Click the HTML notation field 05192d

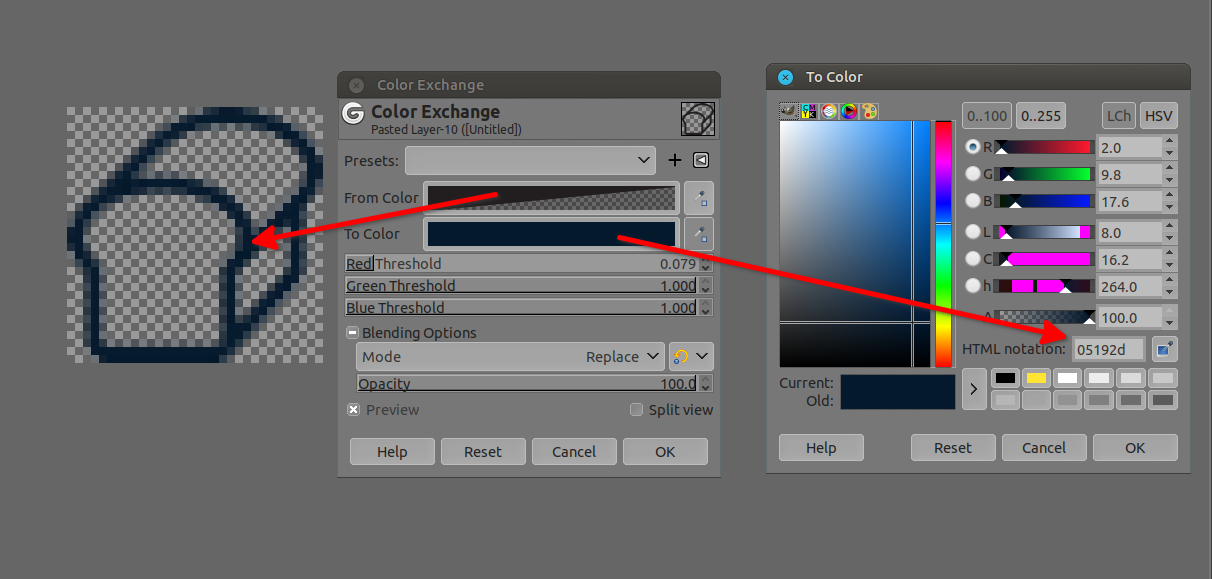(1108, 349)
